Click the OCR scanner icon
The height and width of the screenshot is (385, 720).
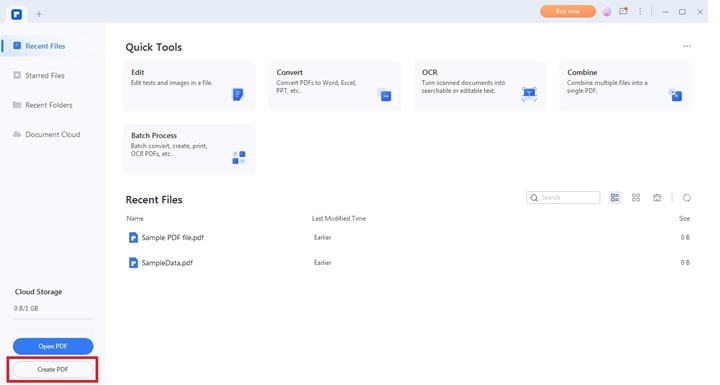pos(529,94)
